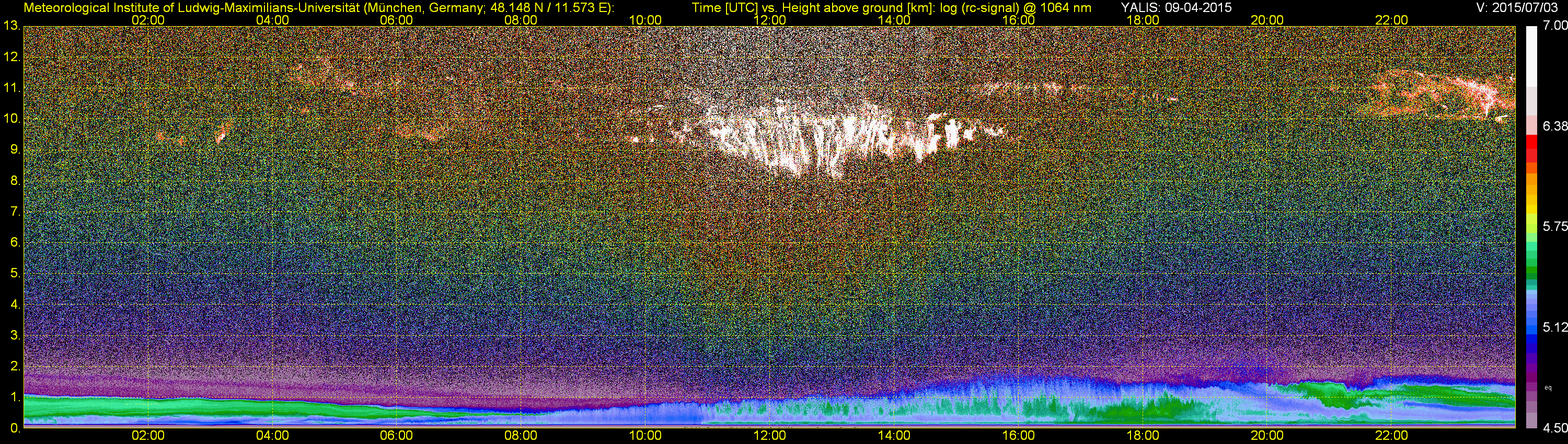Viewport: 1568px width, 444px height.
Task: Click the small 'eq' label beside the color bar
Action: (x=1548, y=388)
